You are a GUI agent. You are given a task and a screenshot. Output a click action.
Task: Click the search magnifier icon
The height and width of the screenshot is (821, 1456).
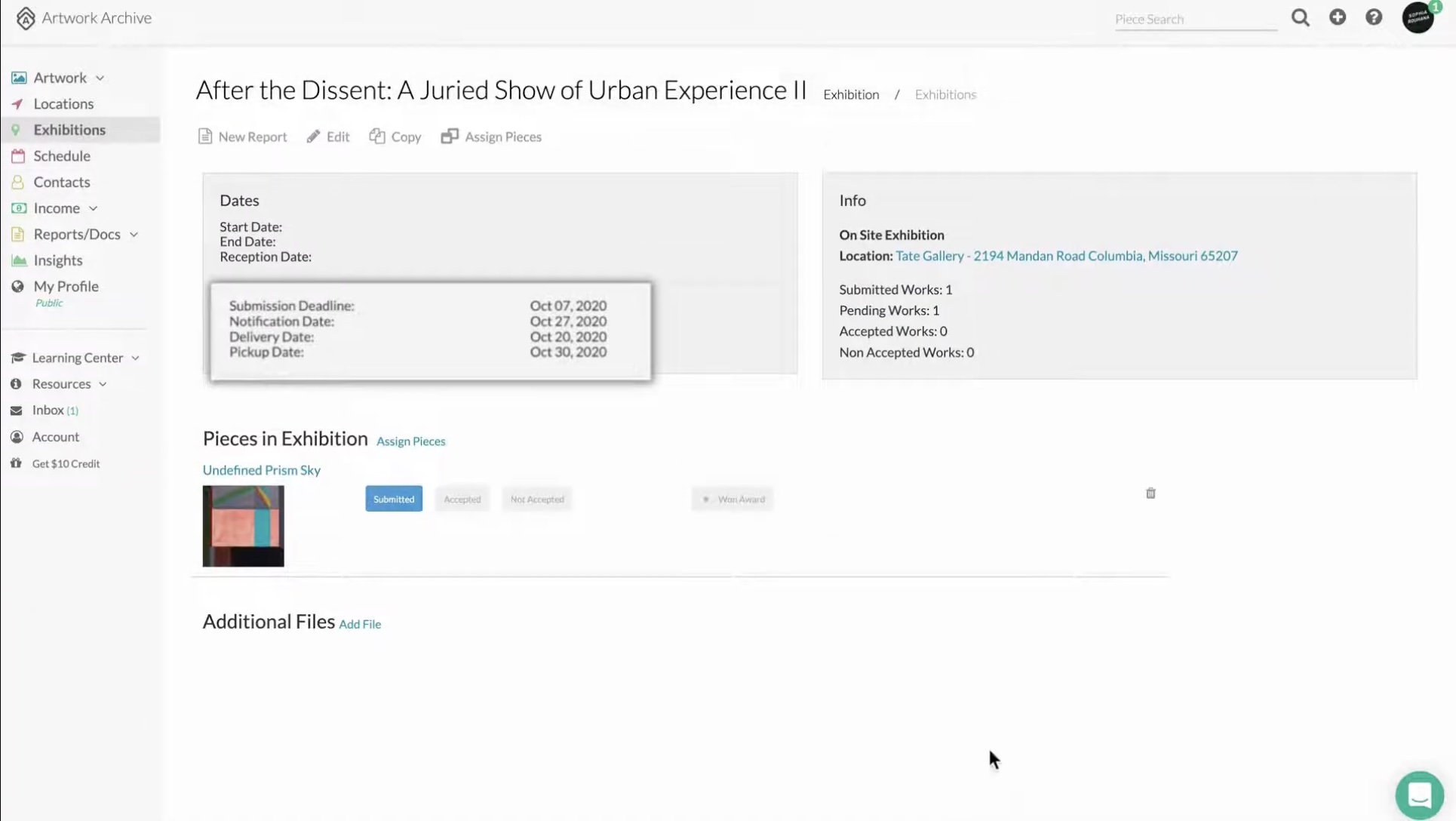click(x=1300, y=17)
